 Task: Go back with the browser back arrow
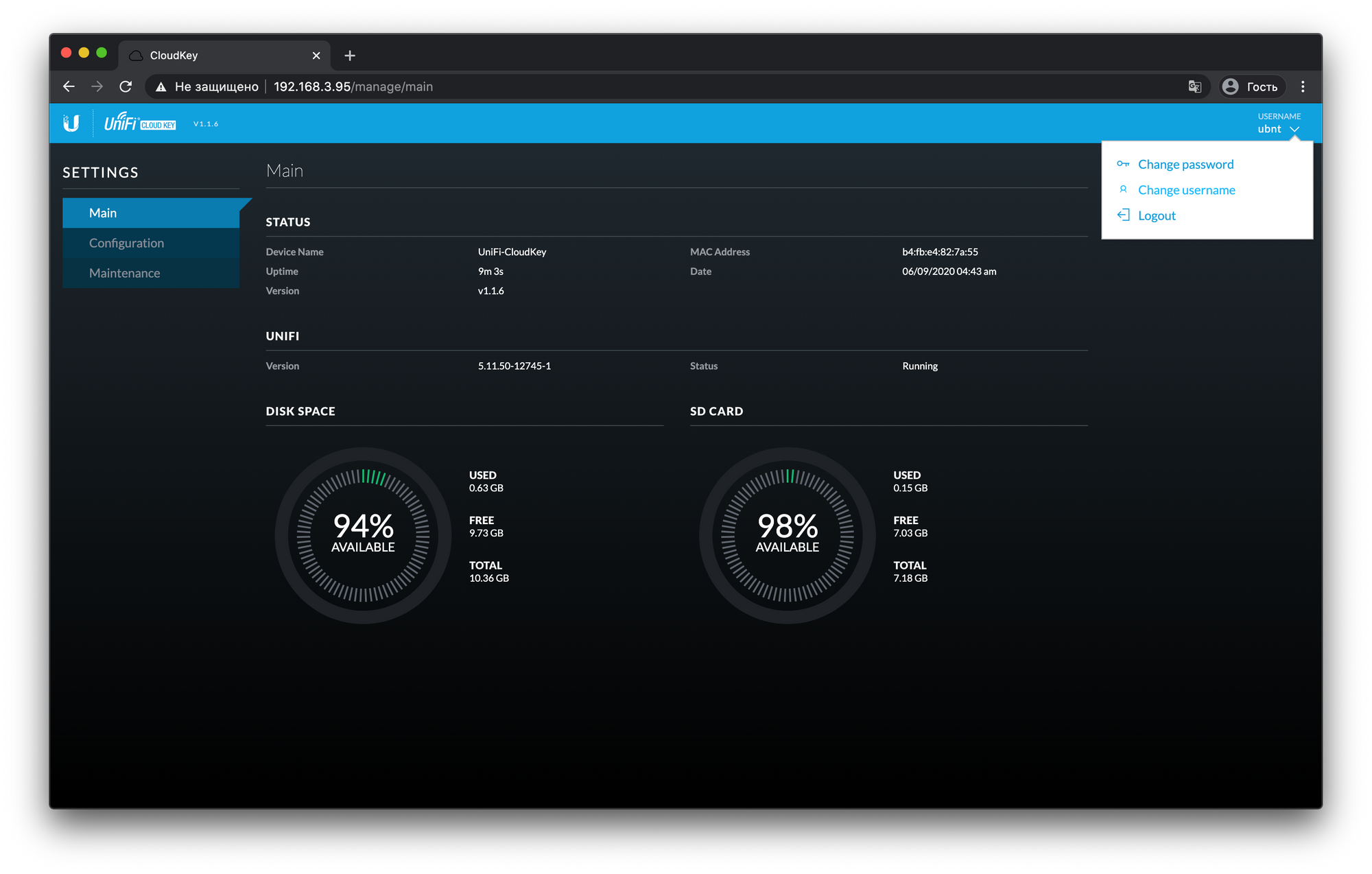(x=69, y=86)
